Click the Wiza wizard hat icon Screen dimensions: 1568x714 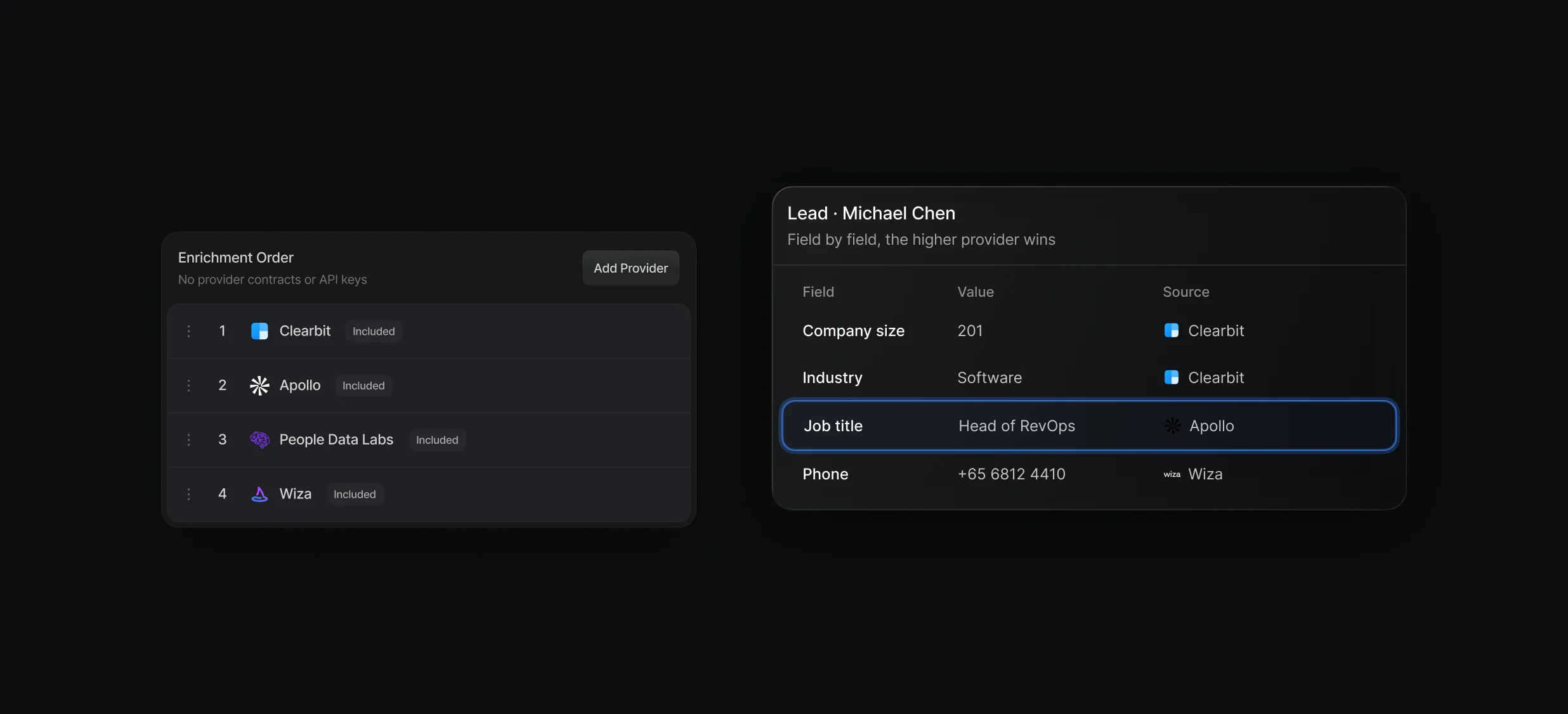pos(259,494)
